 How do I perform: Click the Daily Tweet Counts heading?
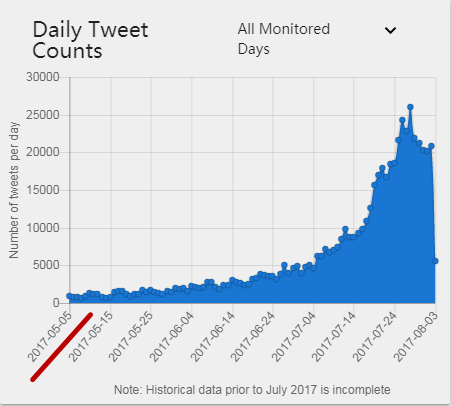click(x=90, y=40)
